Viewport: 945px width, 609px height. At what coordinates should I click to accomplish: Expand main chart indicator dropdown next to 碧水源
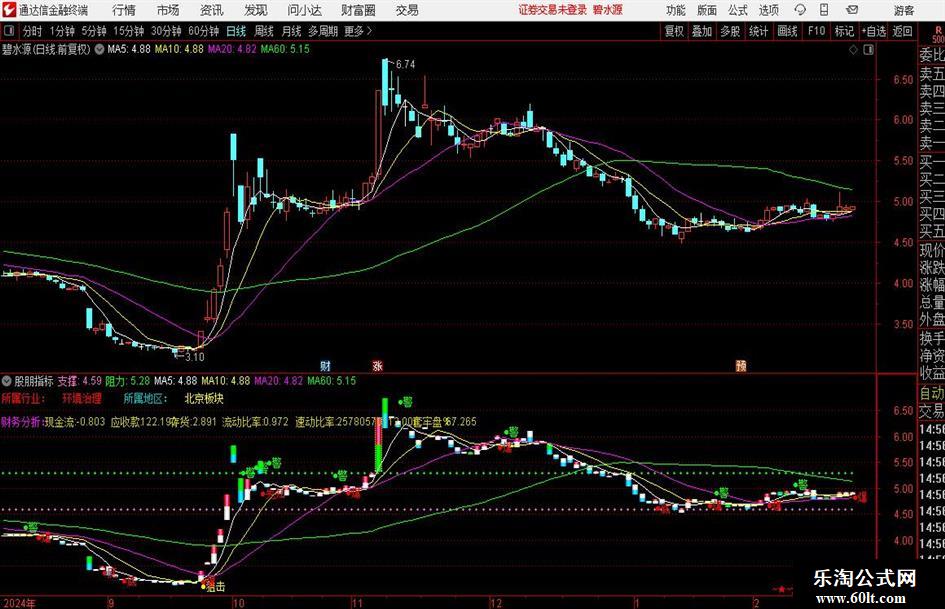click(x=99, y=49)
